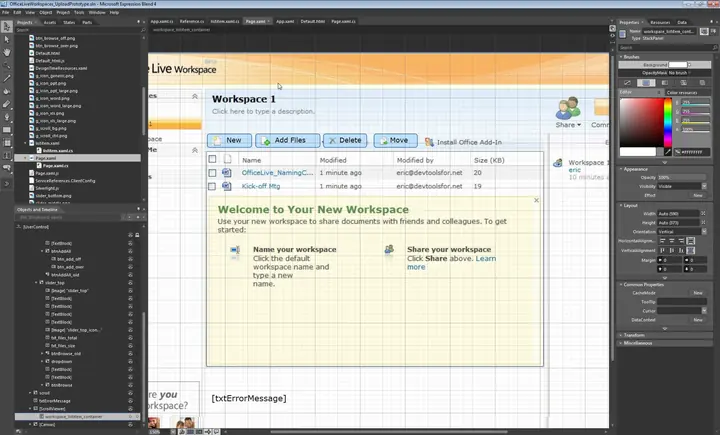Click the rainbow hue slider strip
Screen dimensions: 720x435
(x=668, y=123)
